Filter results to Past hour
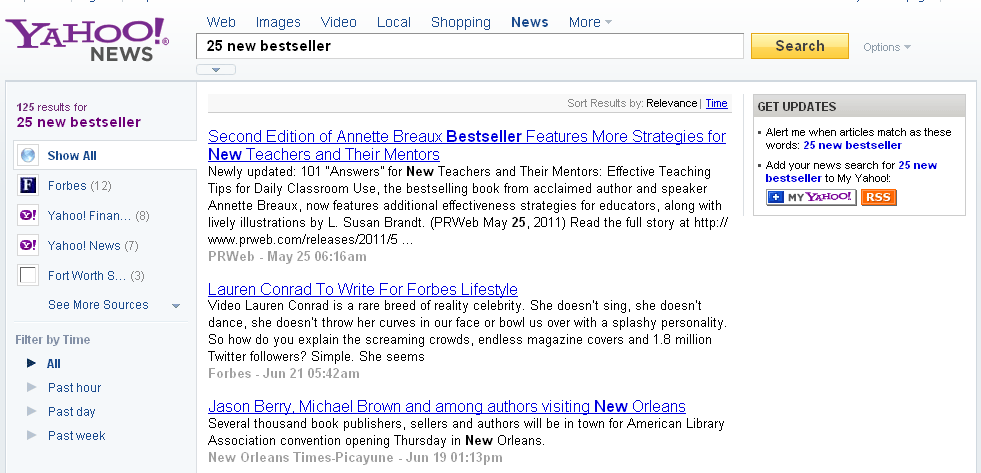The height and width of the screenshot is (473, 981). (x=74, y=388)
